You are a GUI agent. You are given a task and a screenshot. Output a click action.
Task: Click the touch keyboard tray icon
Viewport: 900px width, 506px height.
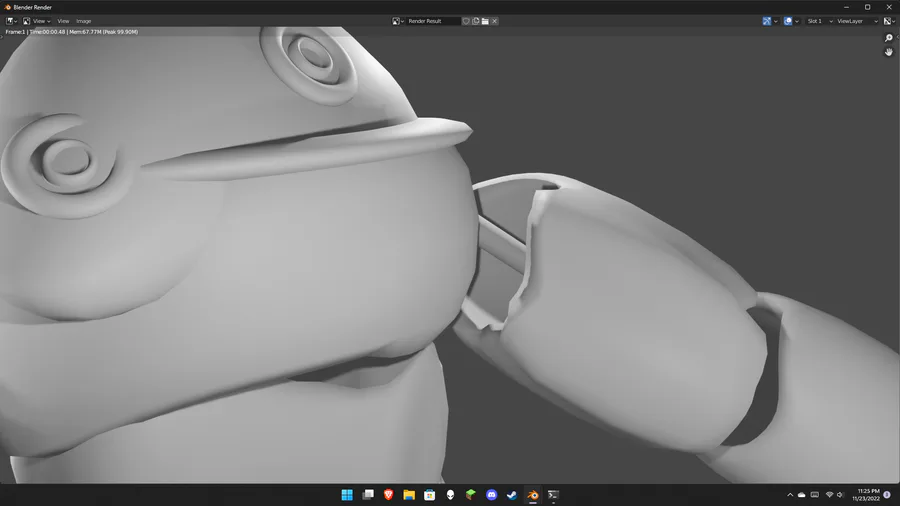point(814,495)
